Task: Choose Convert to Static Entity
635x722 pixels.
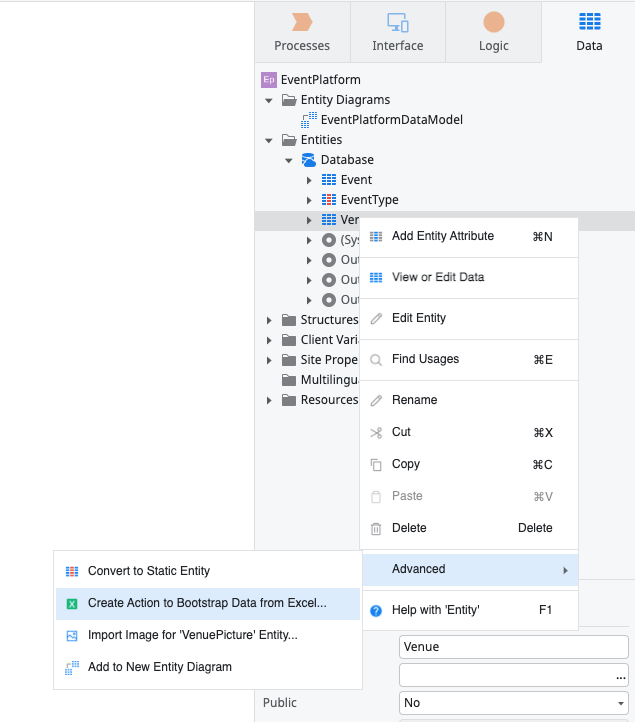Action: pos(208,571)
